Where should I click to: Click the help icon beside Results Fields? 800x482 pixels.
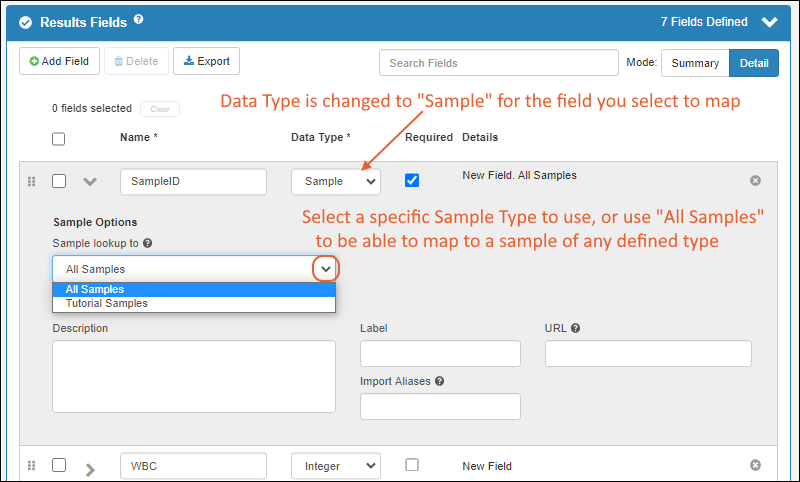139,19
